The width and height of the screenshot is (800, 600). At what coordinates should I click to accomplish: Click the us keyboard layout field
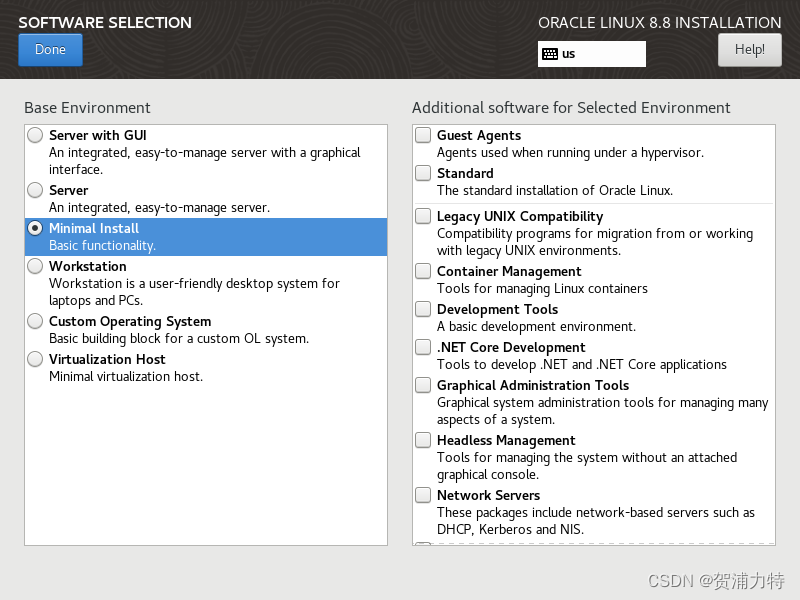tap(591, 54)
